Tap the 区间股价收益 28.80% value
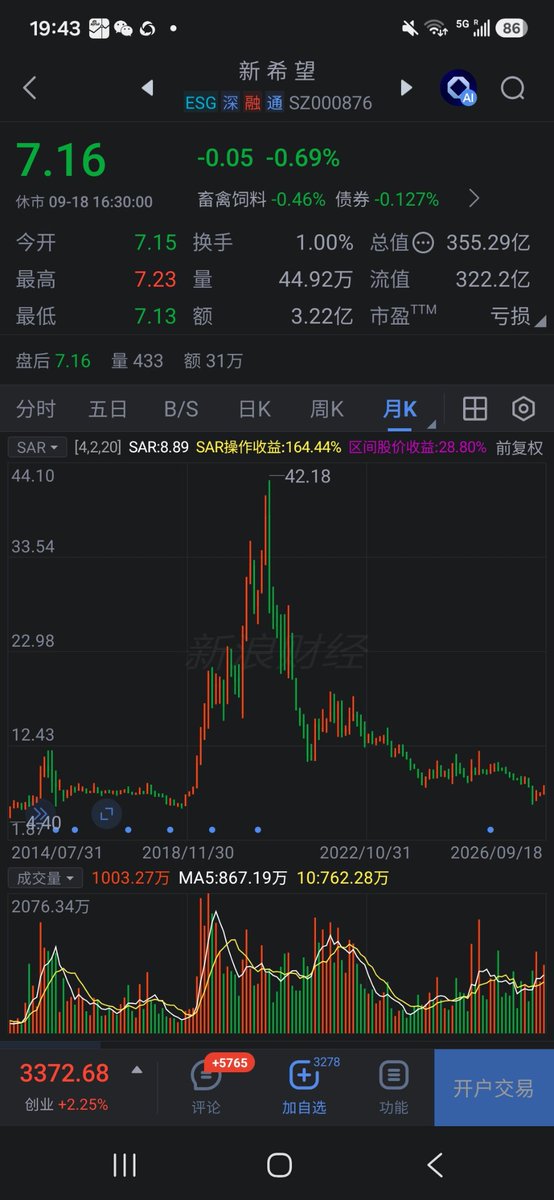Image resolution: width=554 pixels, height=1200 pixels. [417, 447]
